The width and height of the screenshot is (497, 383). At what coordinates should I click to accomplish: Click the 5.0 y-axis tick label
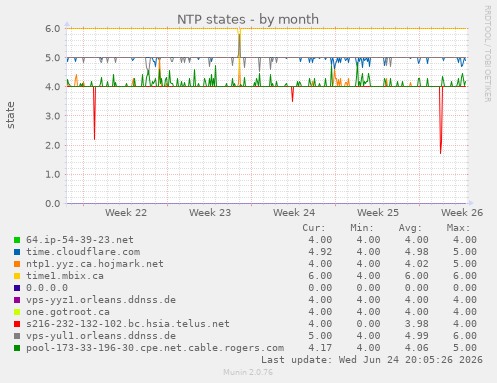pos(53,58)
